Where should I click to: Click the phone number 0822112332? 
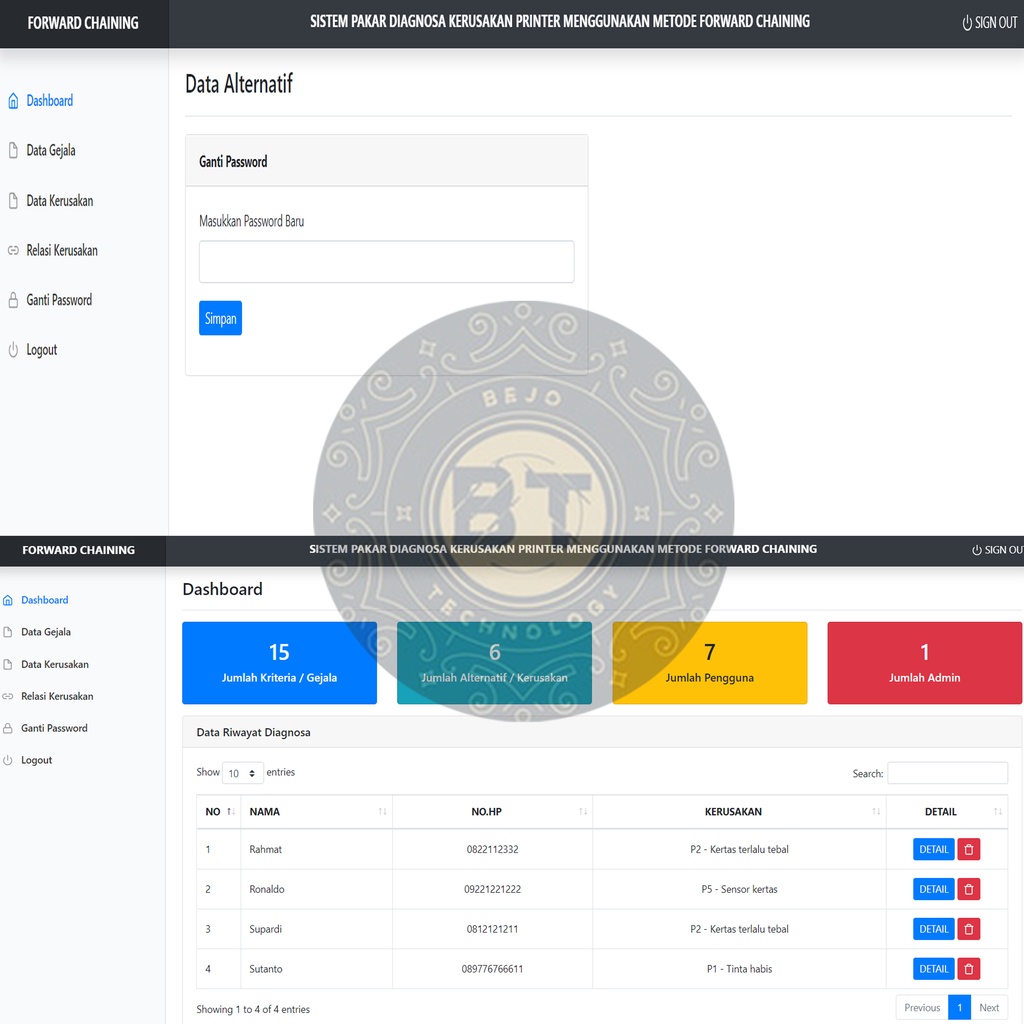click(x=492, y=850)
